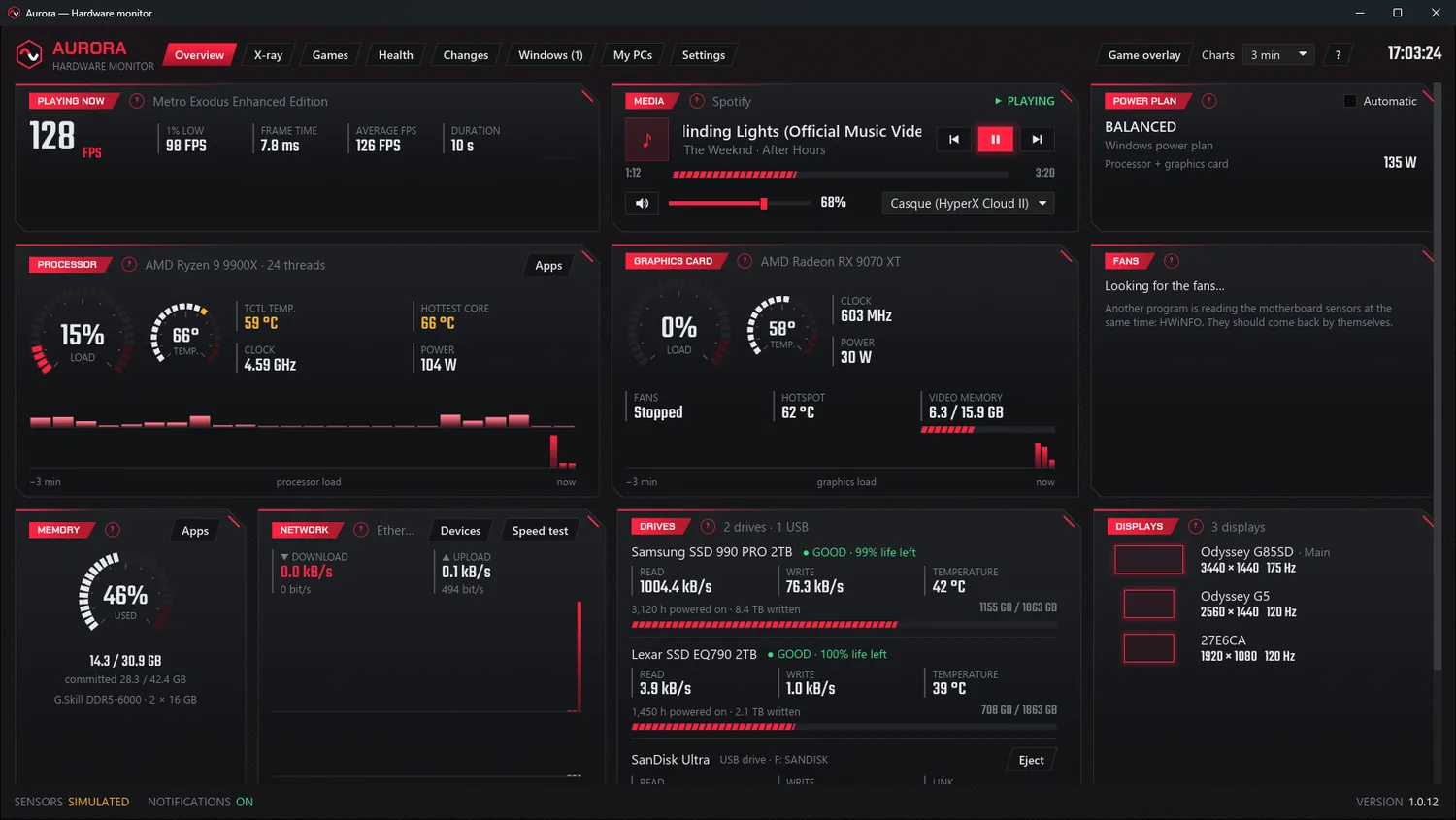
Task: Click the Processor panel help icon
Action: [129, 265]
